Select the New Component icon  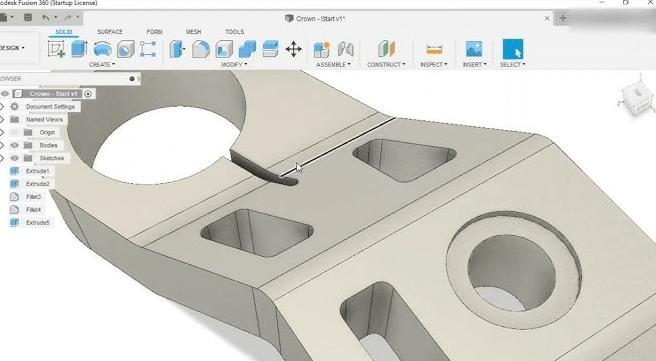pyautogui.click(x=322, y=49)
